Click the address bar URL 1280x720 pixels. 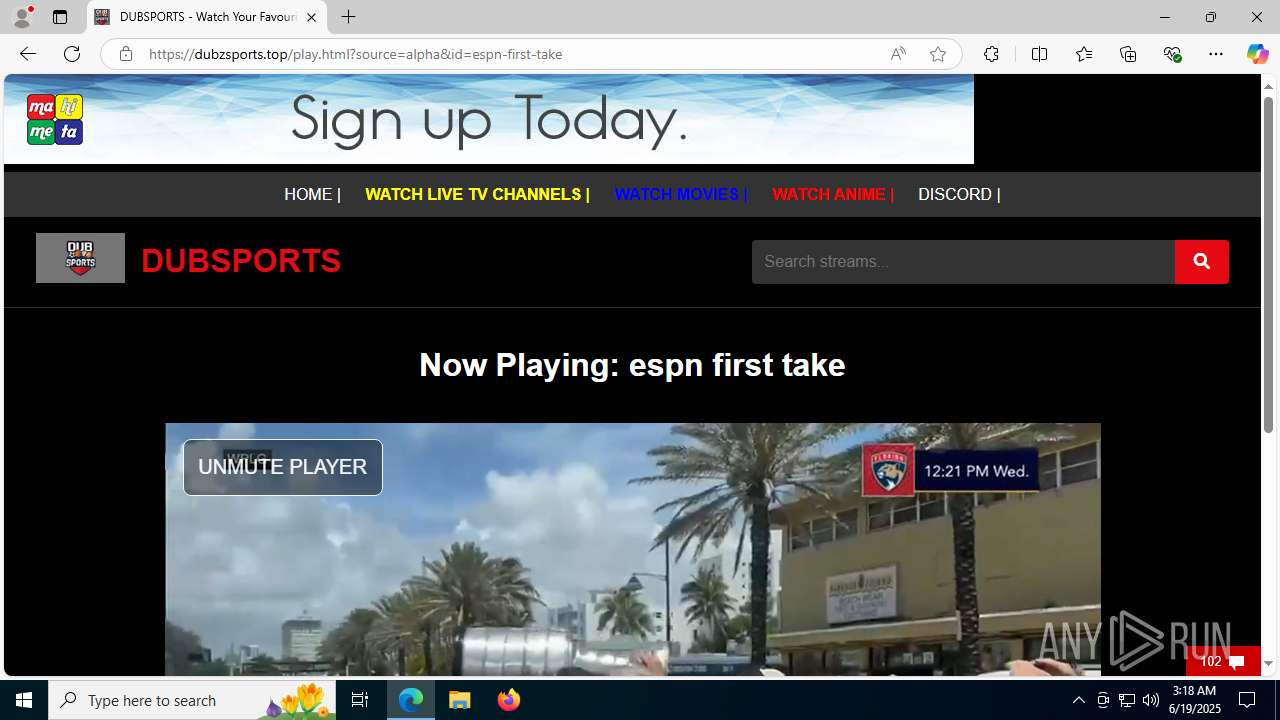point(355,54)
